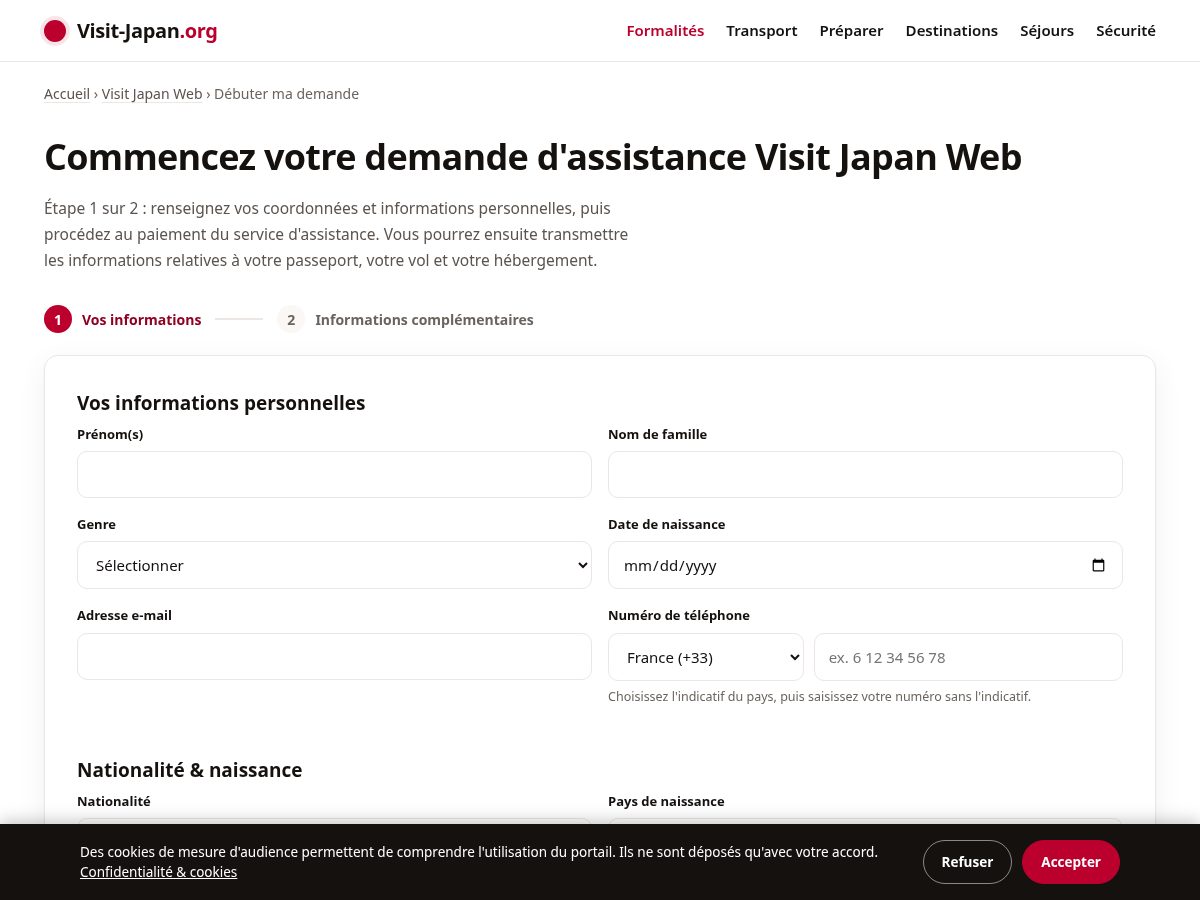This screenshot has height=900, width=1200.
Task: Click the red circle Japan logo icon
Action: (x=55, y=31)
